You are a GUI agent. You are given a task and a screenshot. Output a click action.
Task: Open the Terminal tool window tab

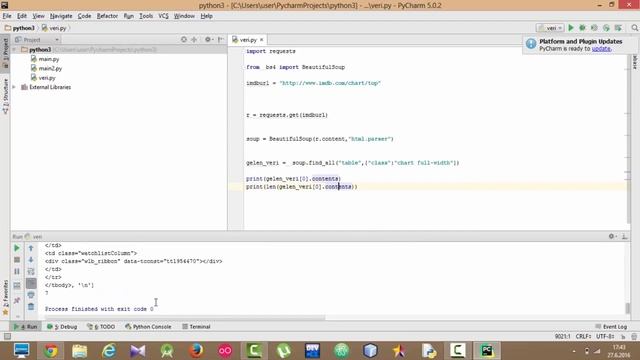pos(196,327)
